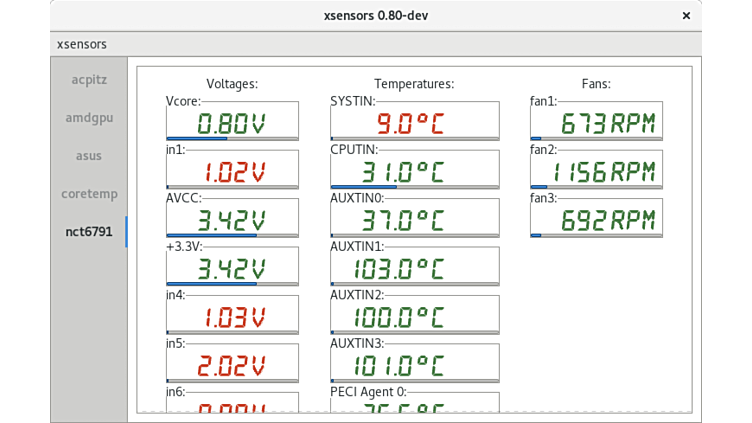This screenshot has height=423, width=752.
Task: Click the CPUTIN 31.0°C temperature reading
Action: click(414, 172)
